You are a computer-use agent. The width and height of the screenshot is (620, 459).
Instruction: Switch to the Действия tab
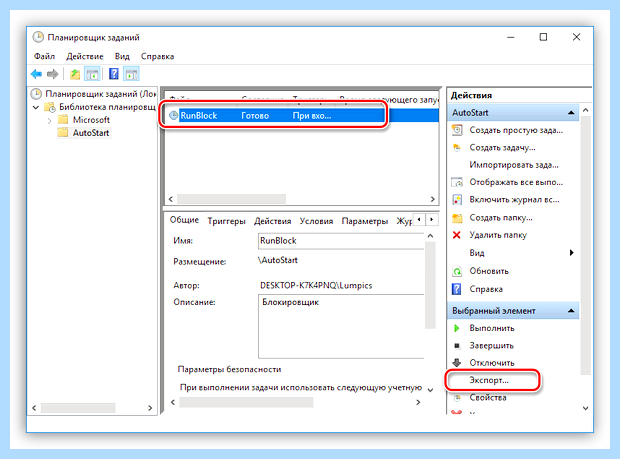click(272, 221)
